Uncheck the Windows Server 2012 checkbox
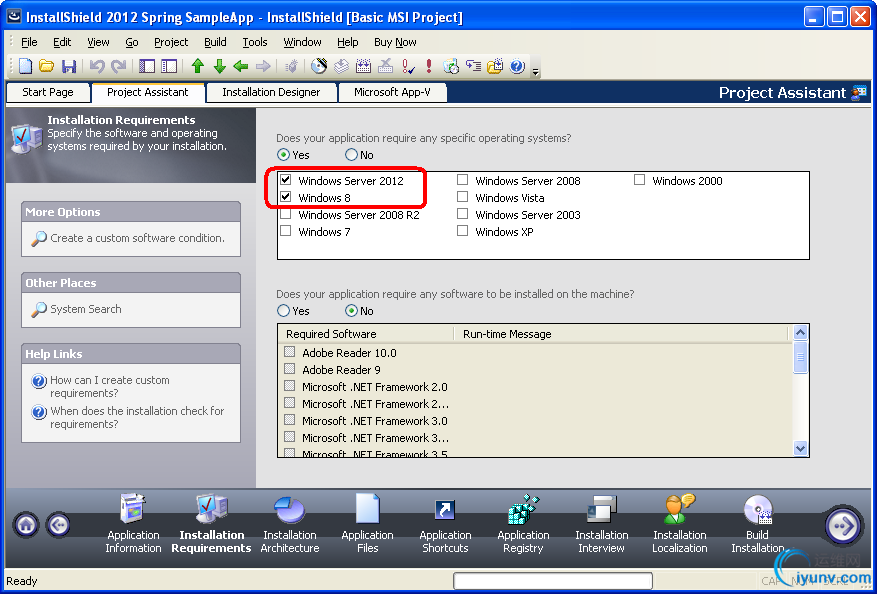 286,180
